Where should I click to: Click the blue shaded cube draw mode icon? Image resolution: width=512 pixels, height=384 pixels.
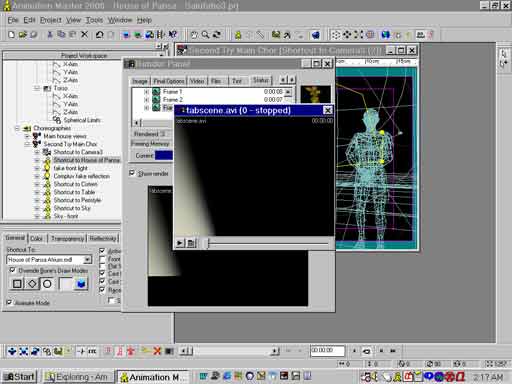[x=81, y=284]
